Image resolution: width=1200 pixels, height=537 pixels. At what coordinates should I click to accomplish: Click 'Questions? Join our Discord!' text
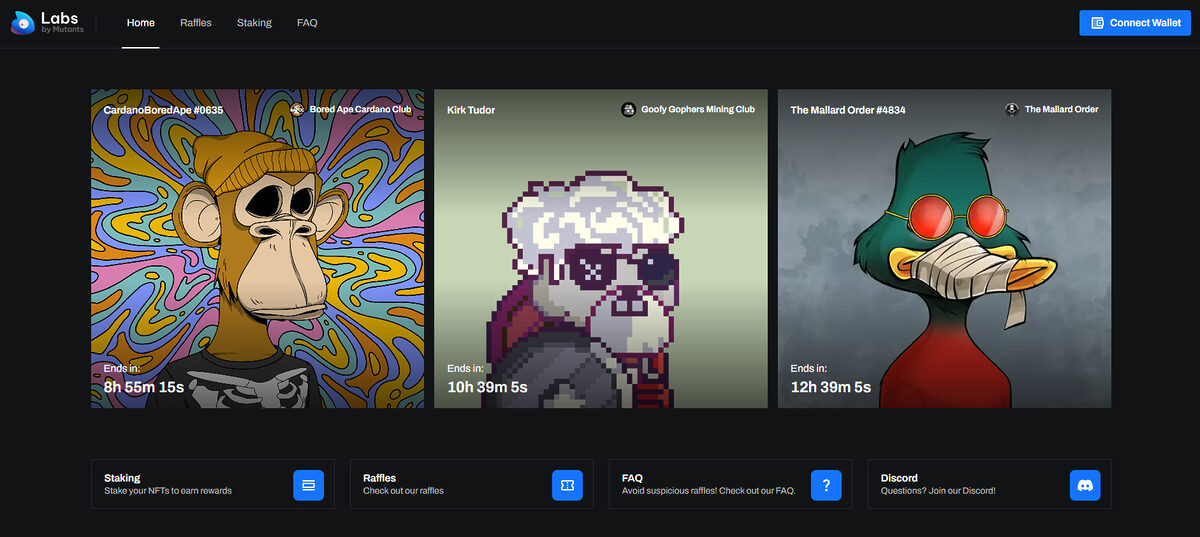tap(938, 491)
